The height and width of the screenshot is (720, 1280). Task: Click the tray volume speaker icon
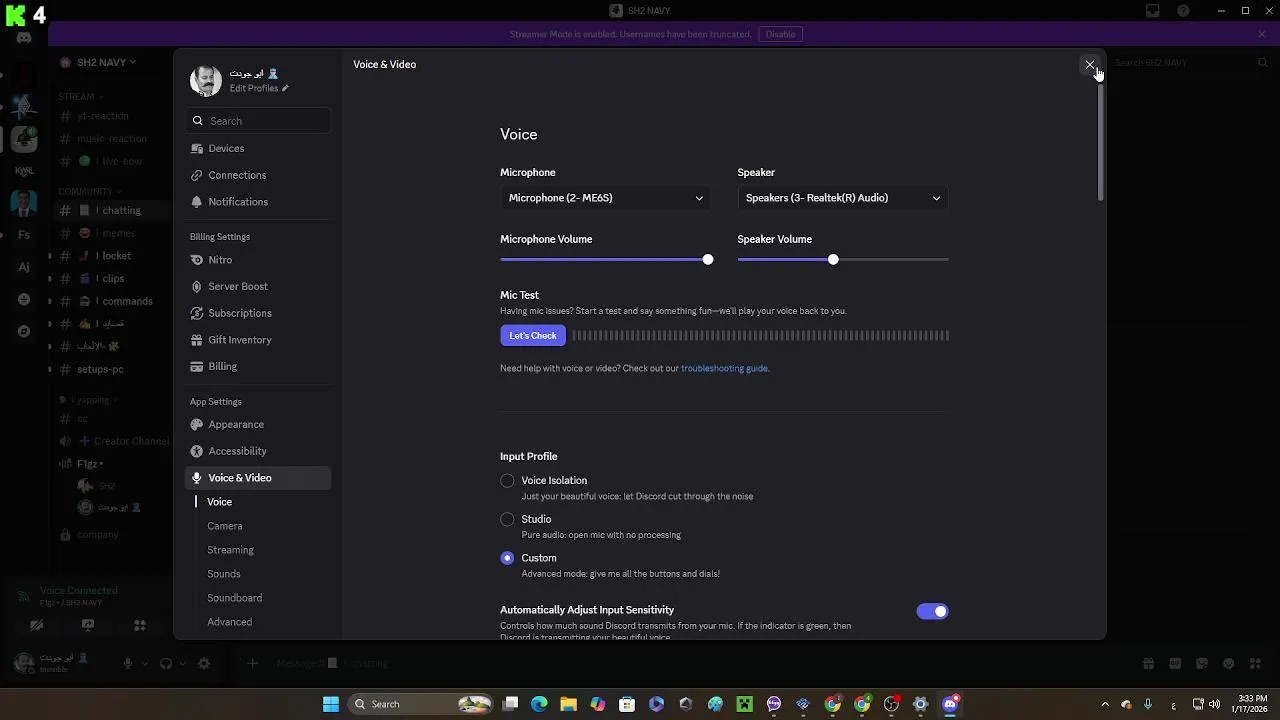pyautogui.click(x=1215, y=704)
